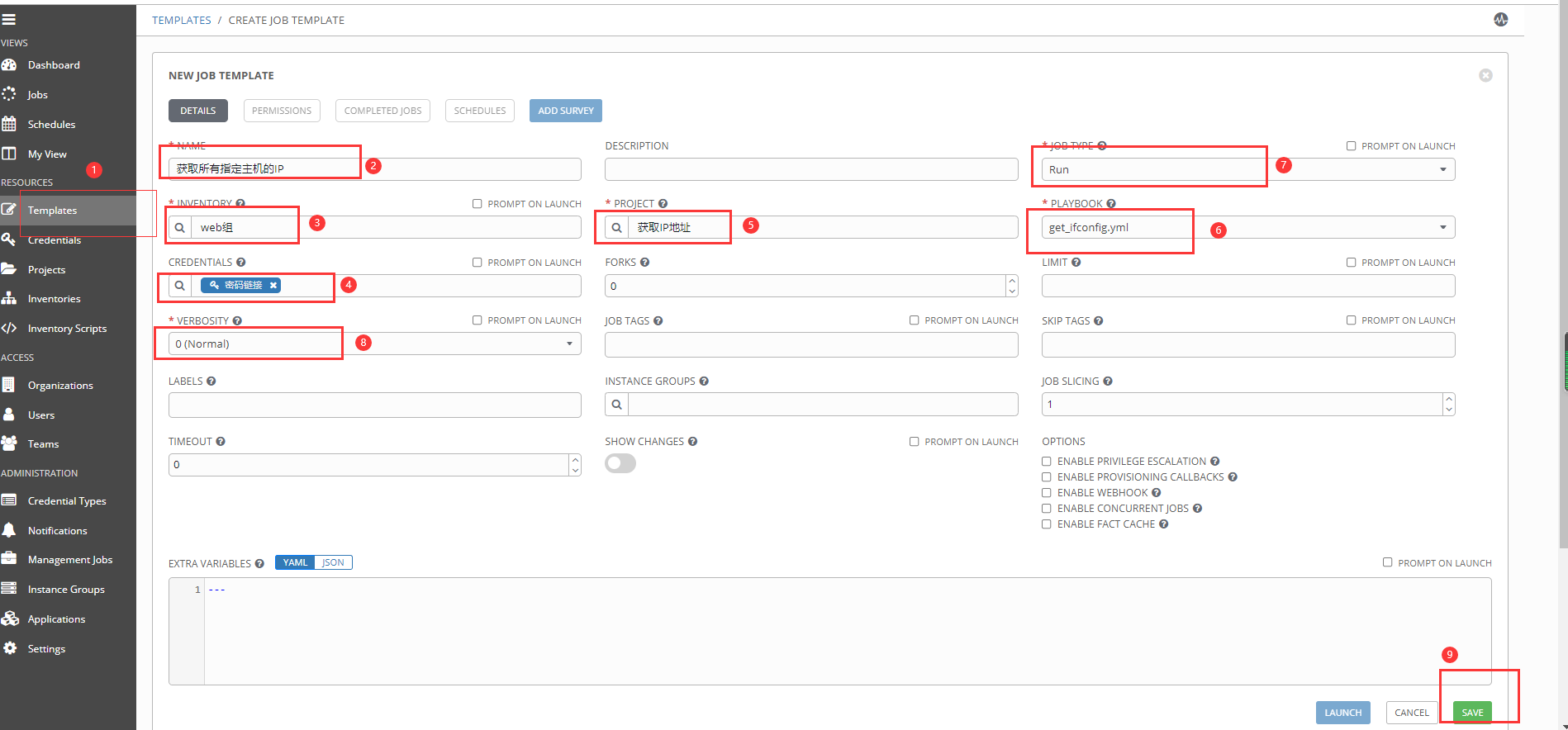The height and width of the screenshot is (730, 1568).
Task: Switch to the Completed Jobs tab
Action: click(382, 111)
